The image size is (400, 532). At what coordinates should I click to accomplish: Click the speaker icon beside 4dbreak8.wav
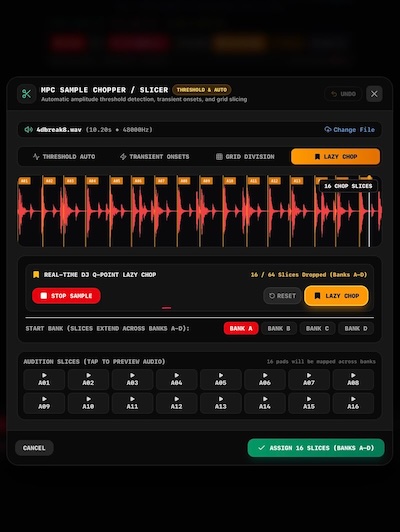28,130
